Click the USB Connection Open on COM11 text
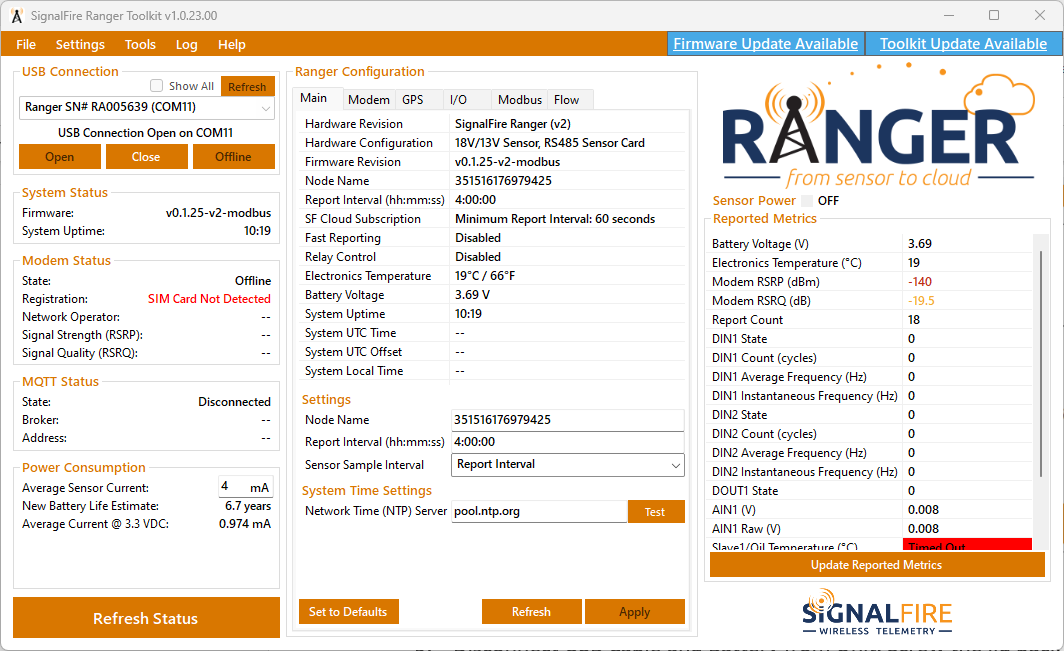The image size is (1064, 651). pos(145,132)
